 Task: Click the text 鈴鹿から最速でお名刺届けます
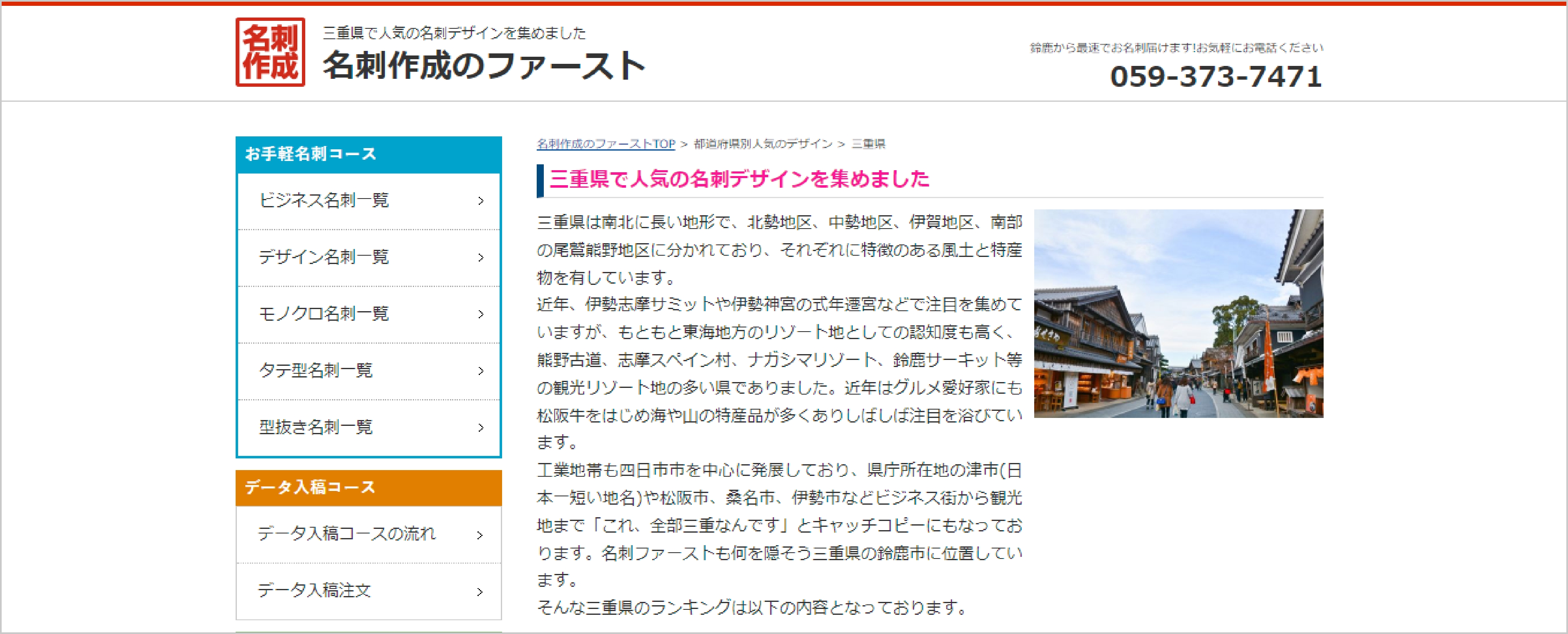coord(1112,48)
